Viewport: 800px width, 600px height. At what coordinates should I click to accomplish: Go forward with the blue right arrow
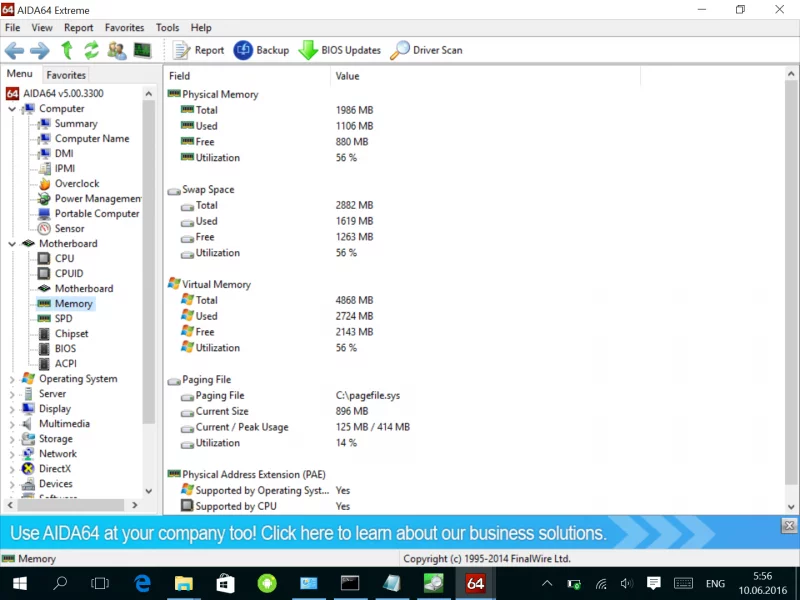click(x=40, y=50)
